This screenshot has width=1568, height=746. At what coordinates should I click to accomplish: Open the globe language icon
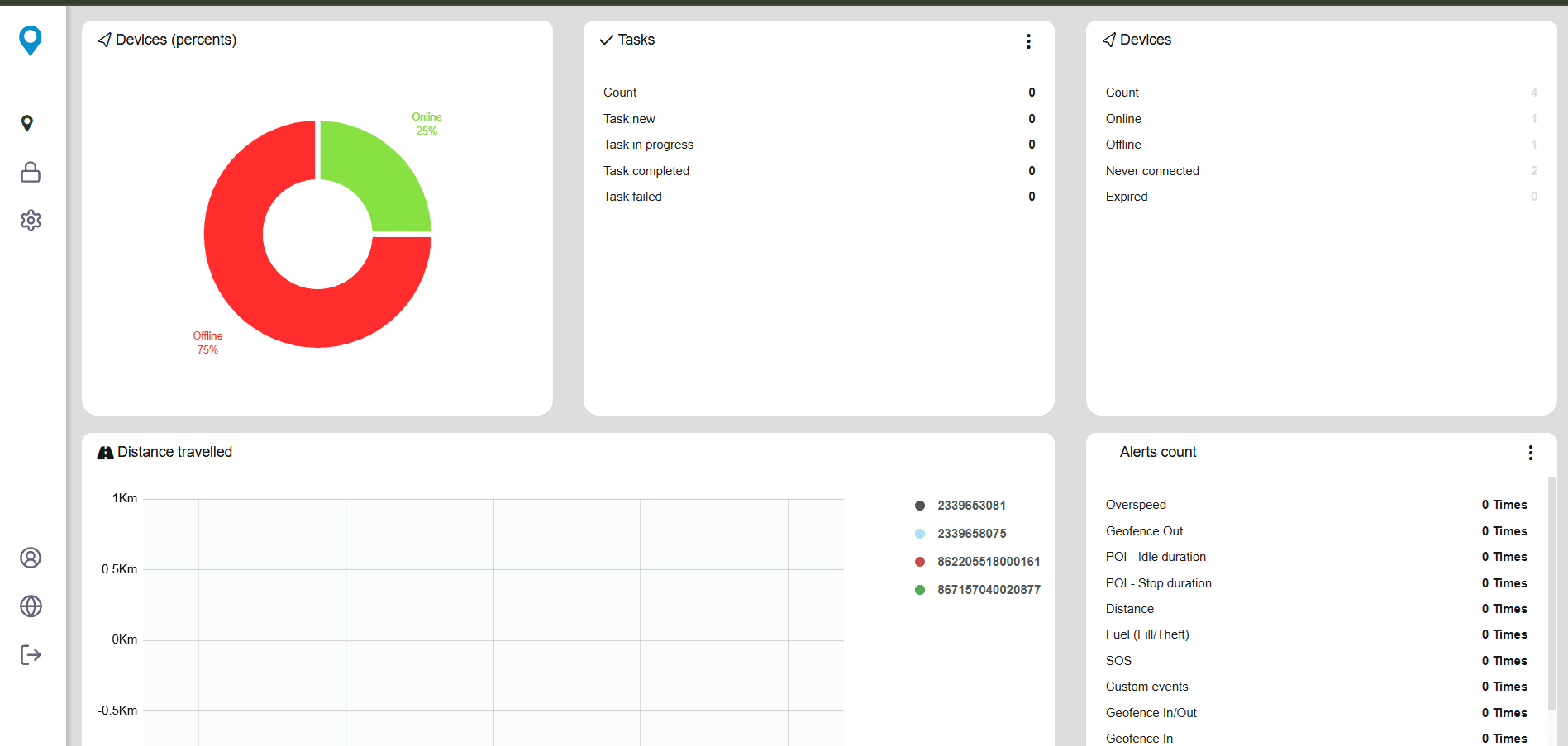(x=31, y=606)
